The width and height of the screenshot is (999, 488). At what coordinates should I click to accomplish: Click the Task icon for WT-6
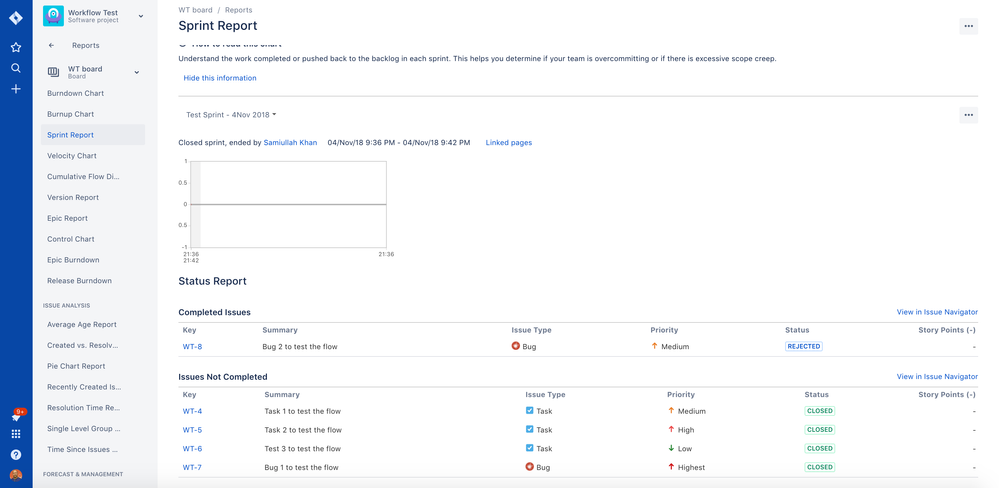529,448
